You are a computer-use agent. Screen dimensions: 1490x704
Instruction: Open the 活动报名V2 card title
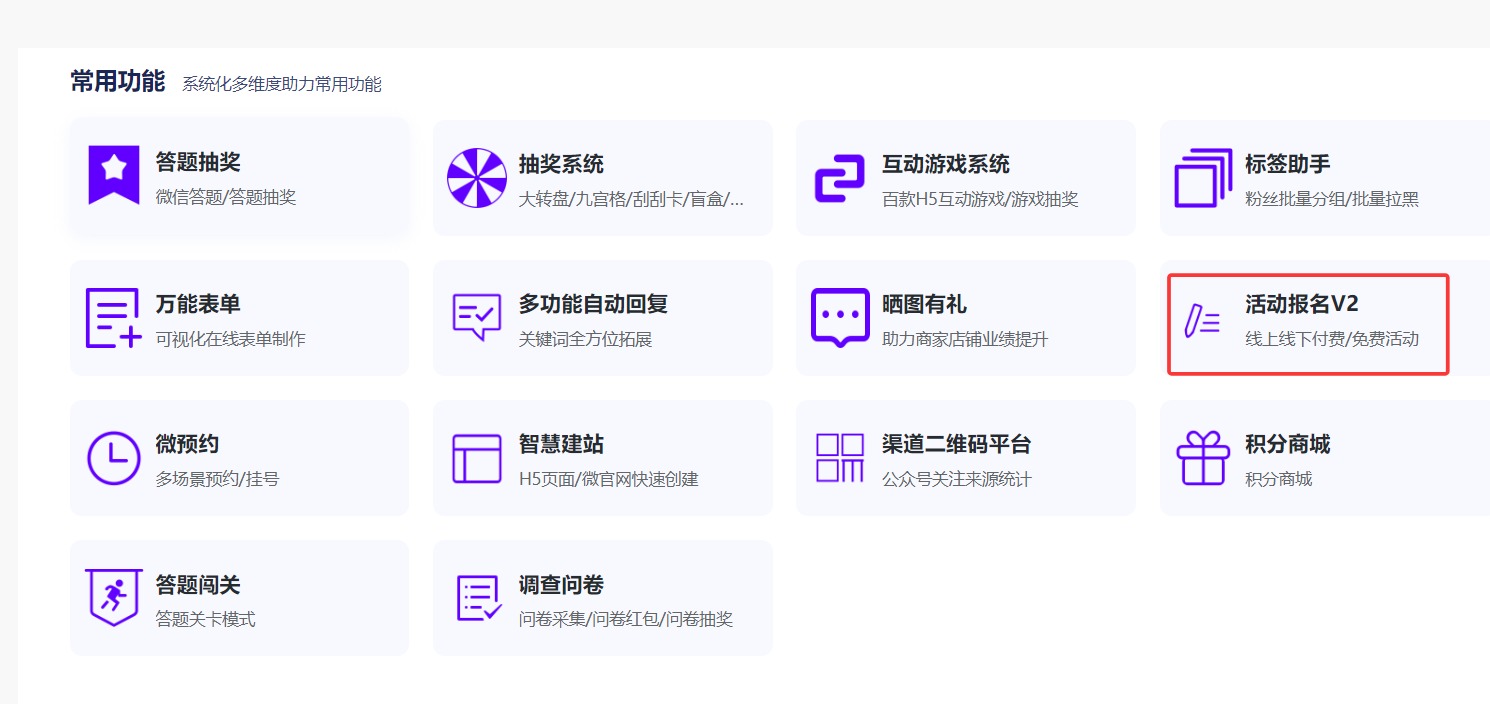(x=1301, y=304)
